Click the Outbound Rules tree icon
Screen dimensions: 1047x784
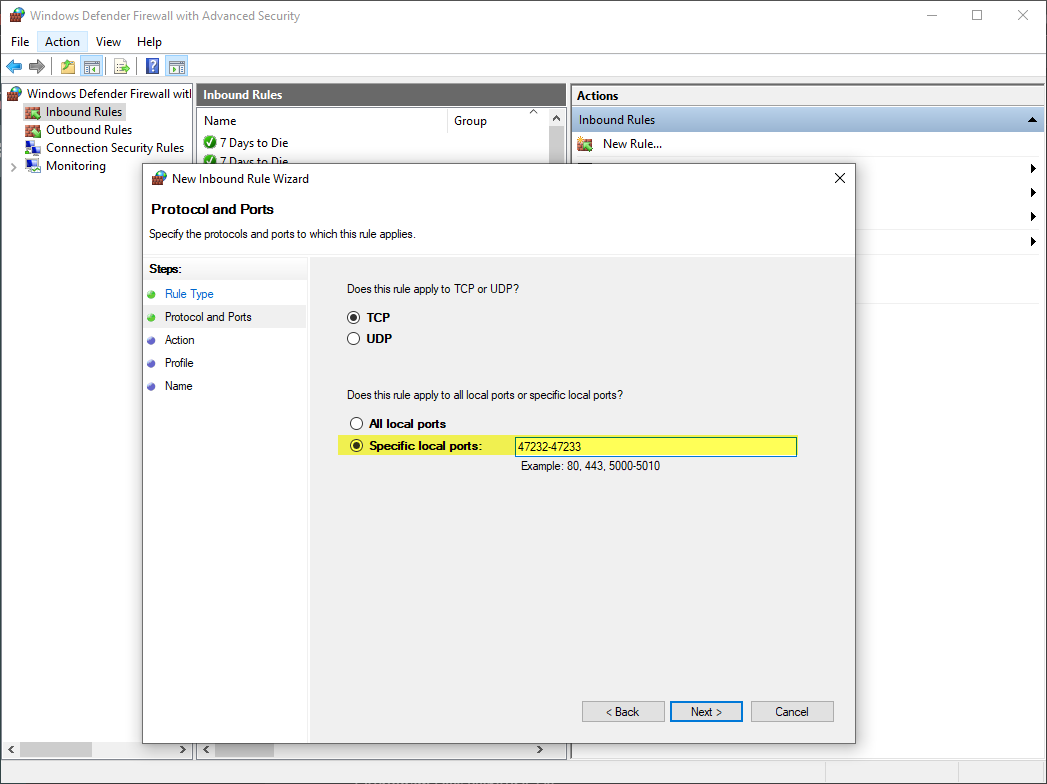click(33, 130)
